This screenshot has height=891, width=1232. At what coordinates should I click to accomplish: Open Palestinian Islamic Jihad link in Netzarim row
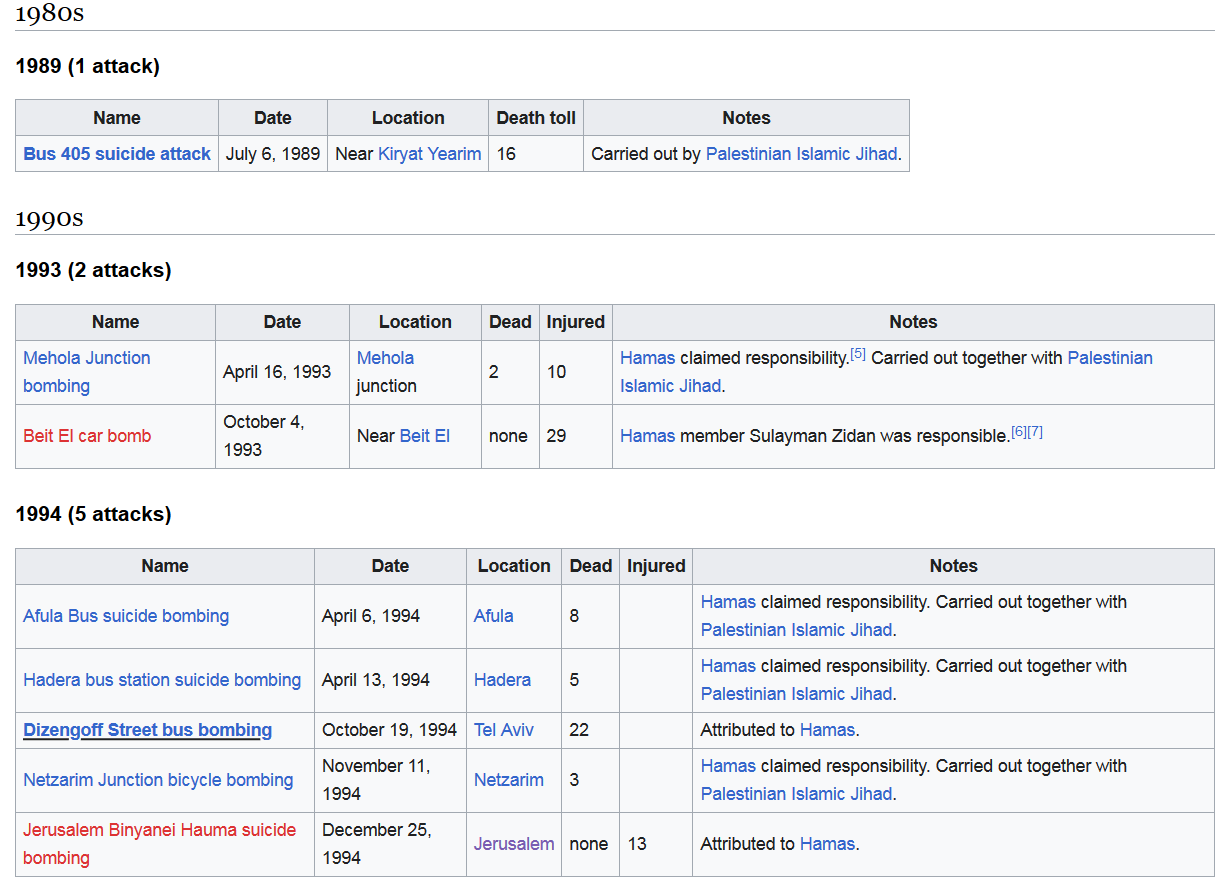(796, 794)
